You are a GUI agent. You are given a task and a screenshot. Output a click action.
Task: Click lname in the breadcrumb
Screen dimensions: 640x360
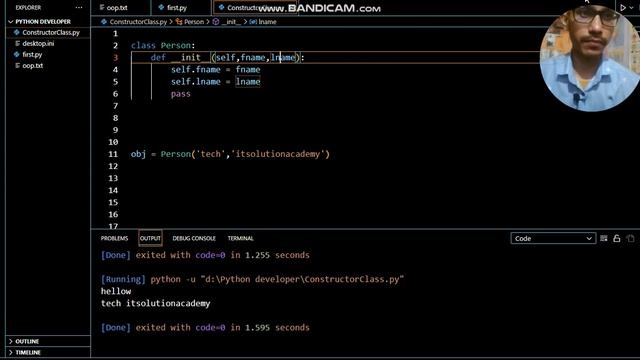point(267,22)
